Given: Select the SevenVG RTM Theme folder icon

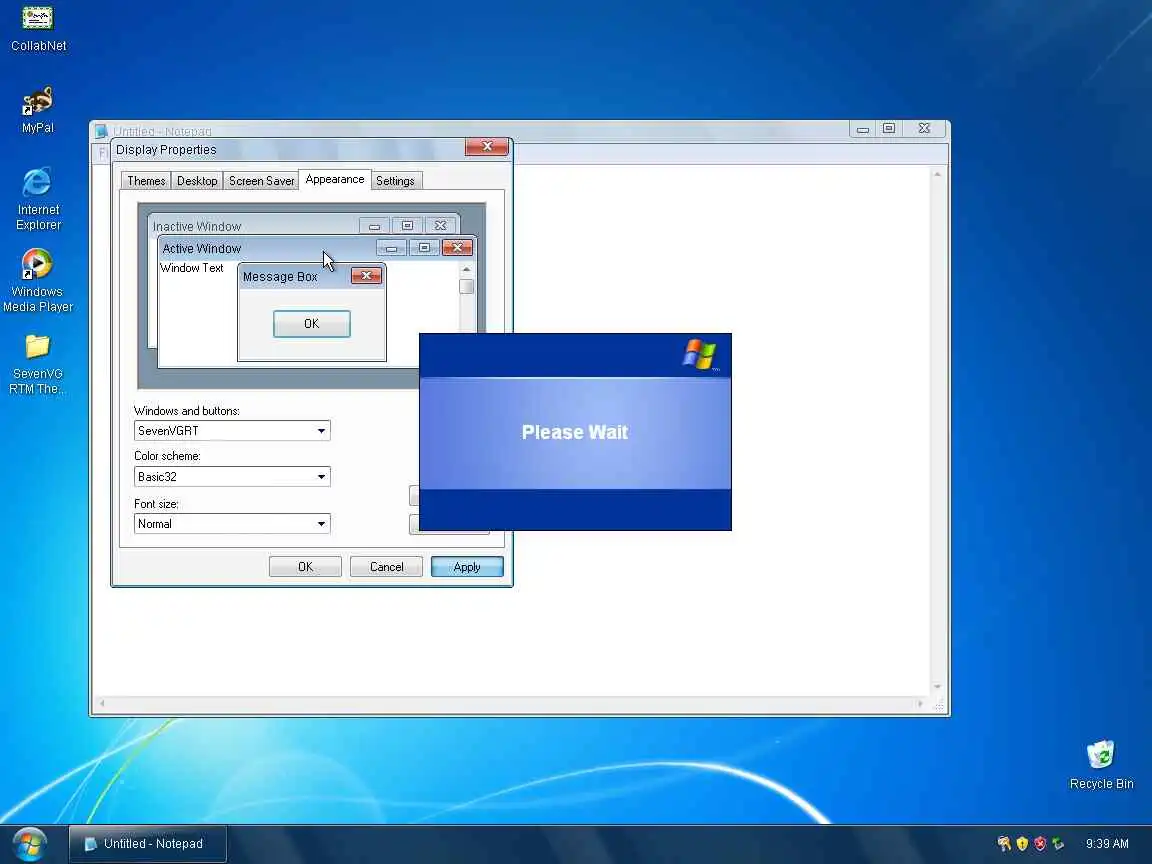Looking at the screenshot, I should pos(37,364).
